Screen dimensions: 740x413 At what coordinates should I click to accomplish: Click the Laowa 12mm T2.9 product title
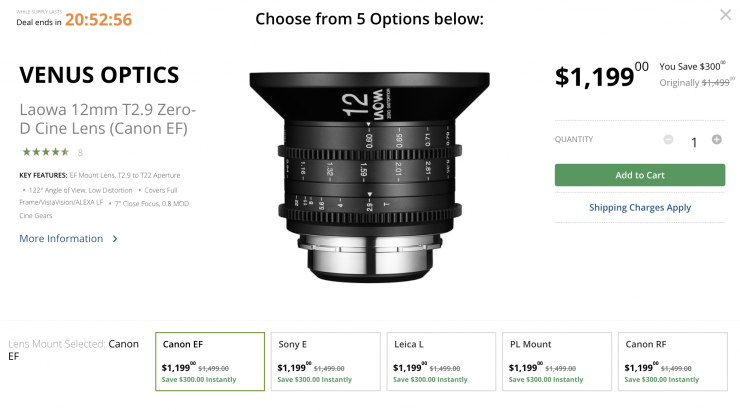(108, 119)
